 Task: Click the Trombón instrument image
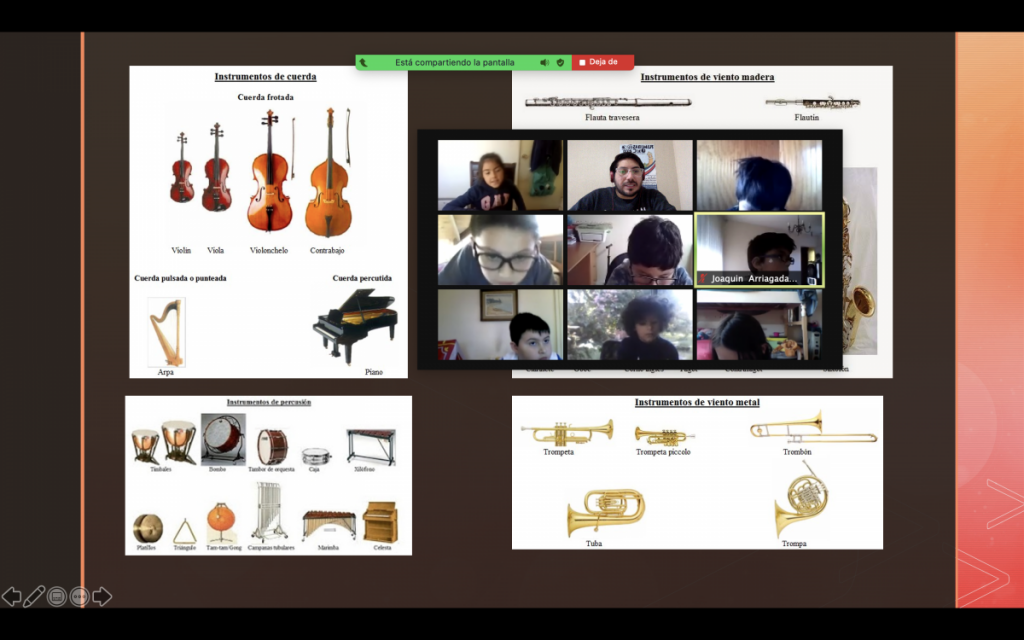tap(812, 429)
